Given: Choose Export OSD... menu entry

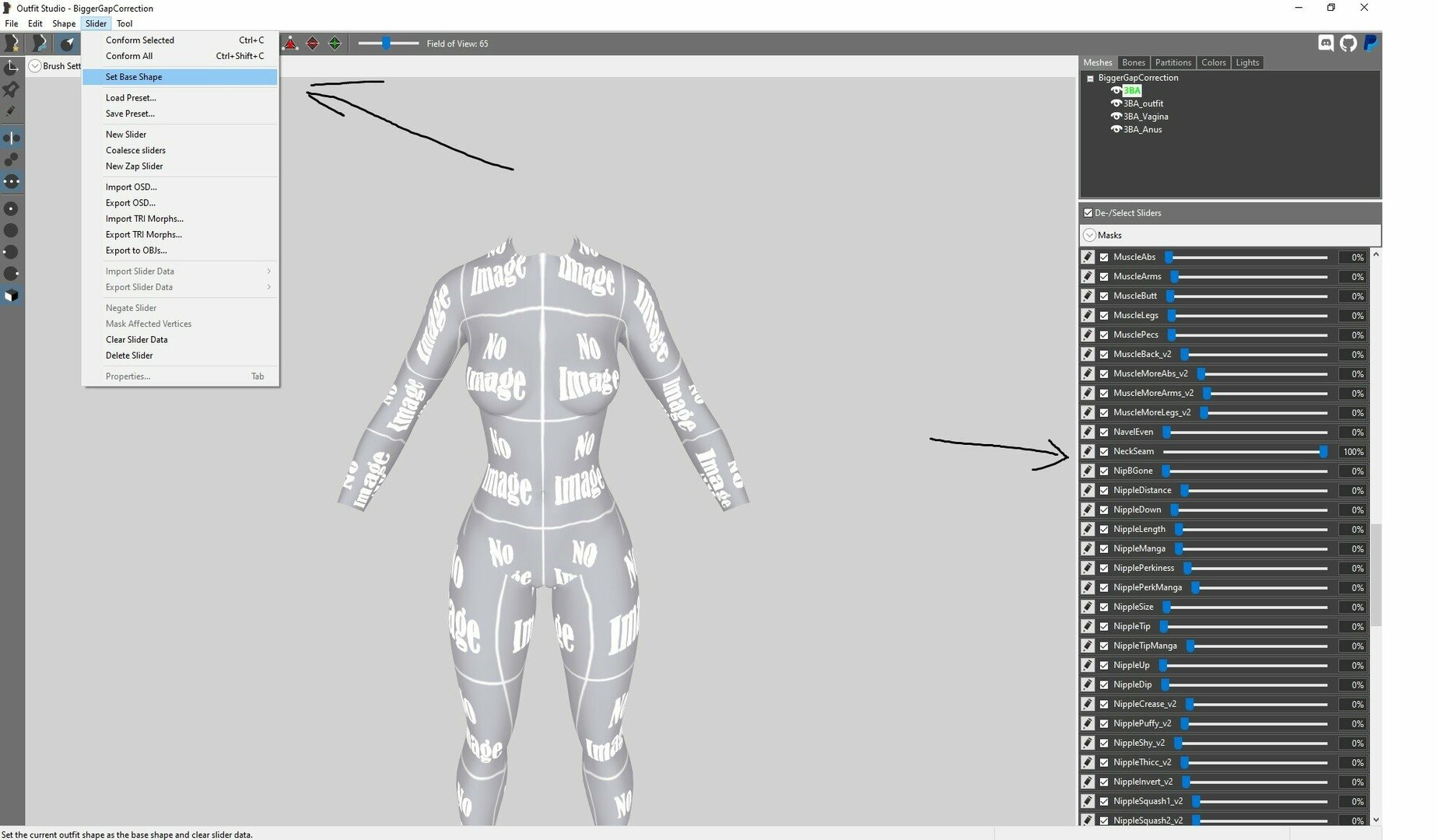Looking at the screenshot, I should click(181, 203).
